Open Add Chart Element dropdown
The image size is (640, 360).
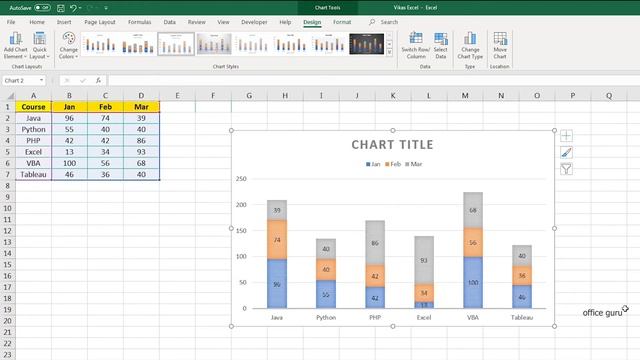(x=15, y=45)
